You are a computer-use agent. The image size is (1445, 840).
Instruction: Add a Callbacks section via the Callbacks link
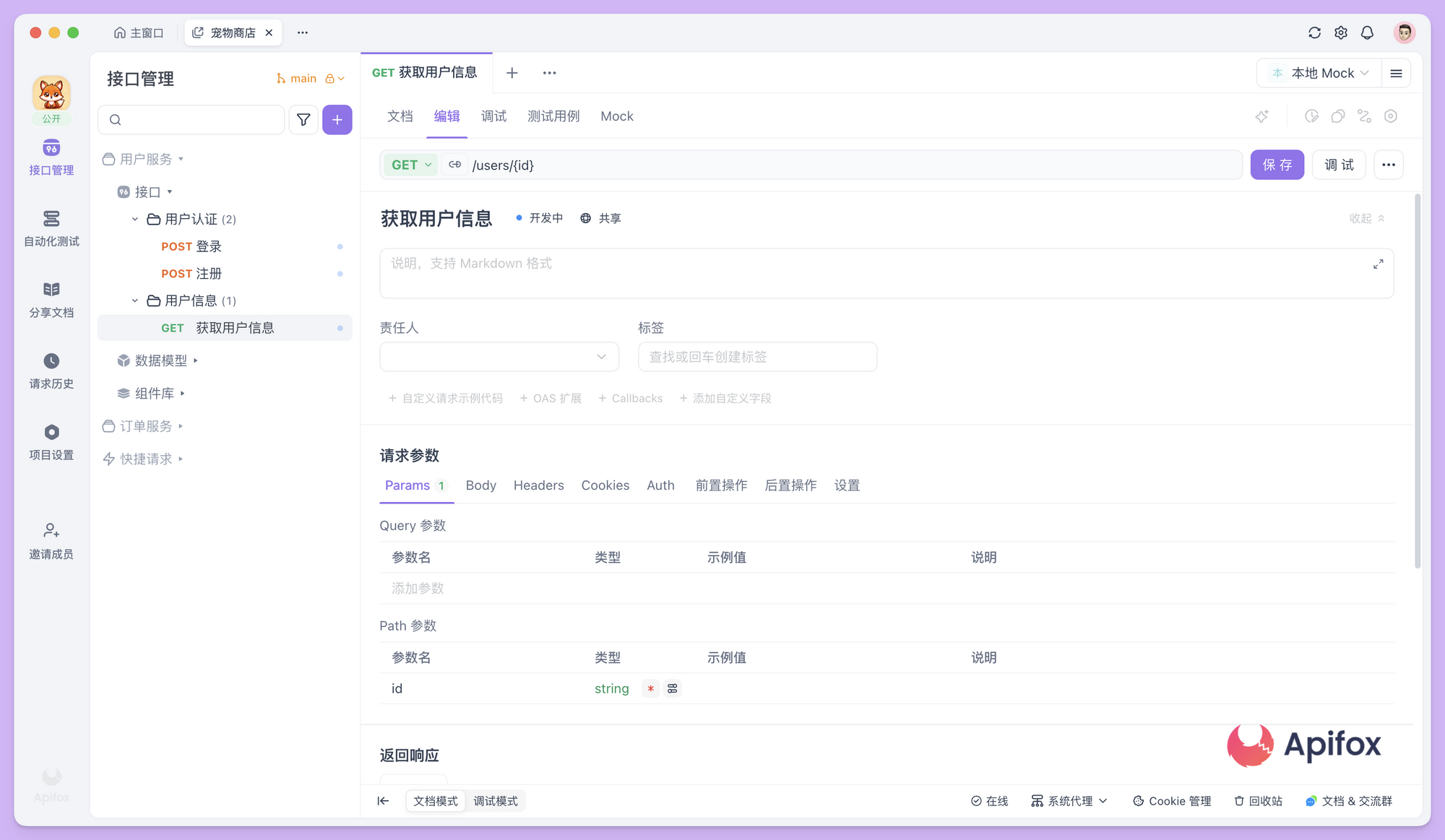coord(630,398)
